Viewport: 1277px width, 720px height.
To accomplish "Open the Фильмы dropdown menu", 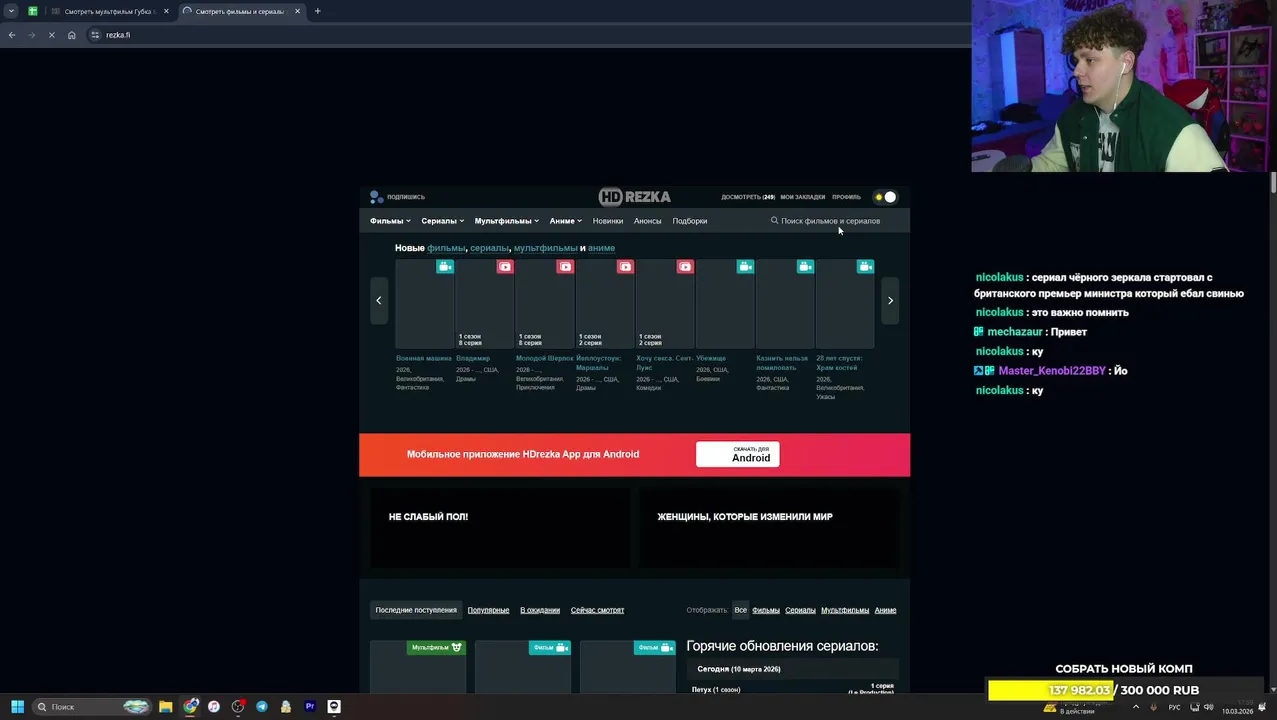I will coord(389,221).
